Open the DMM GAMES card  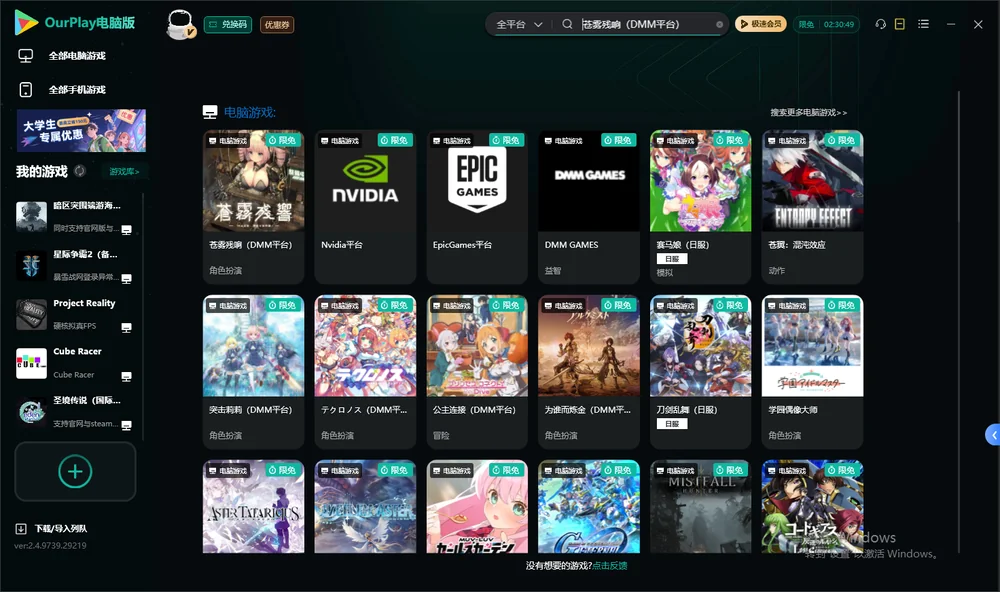point(589,207)
